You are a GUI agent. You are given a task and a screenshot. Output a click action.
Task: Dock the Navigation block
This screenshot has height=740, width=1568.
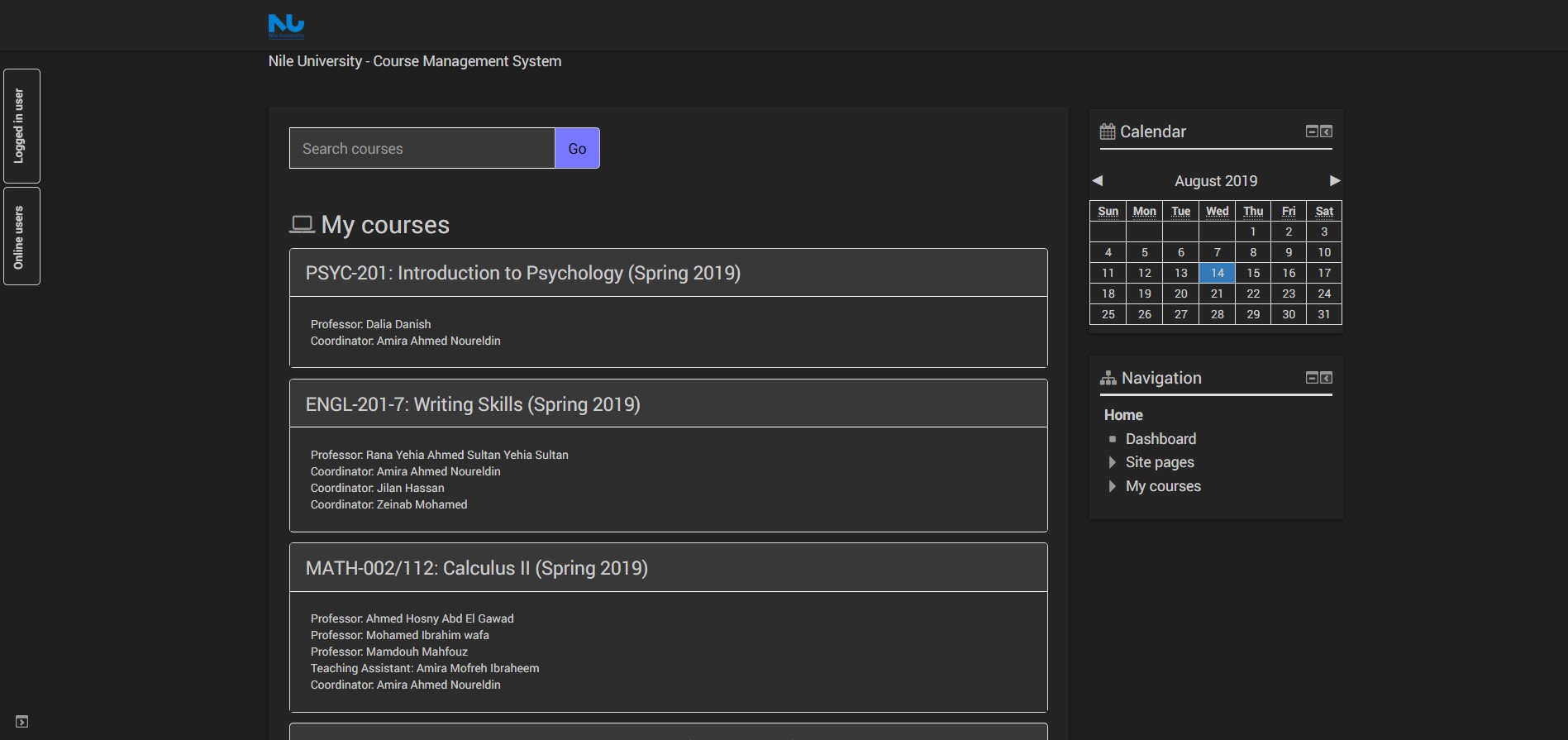[1326, 378]
